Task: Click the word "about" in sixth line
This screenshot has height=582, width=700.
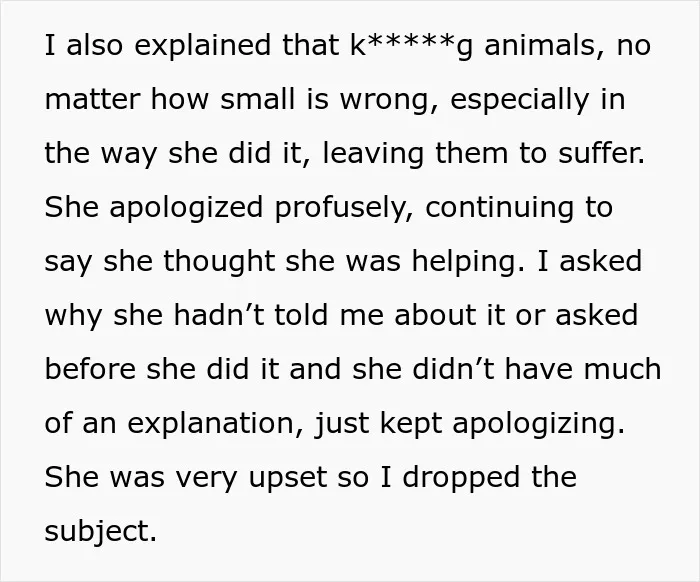Action: (436, 315)
